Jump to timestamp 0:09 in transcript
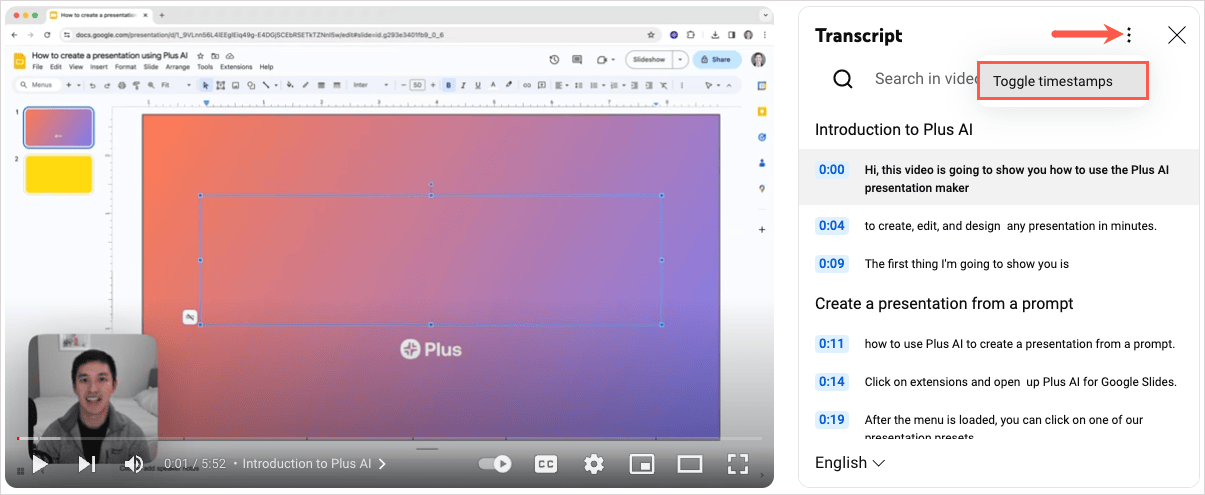 [x=832, y=264]
